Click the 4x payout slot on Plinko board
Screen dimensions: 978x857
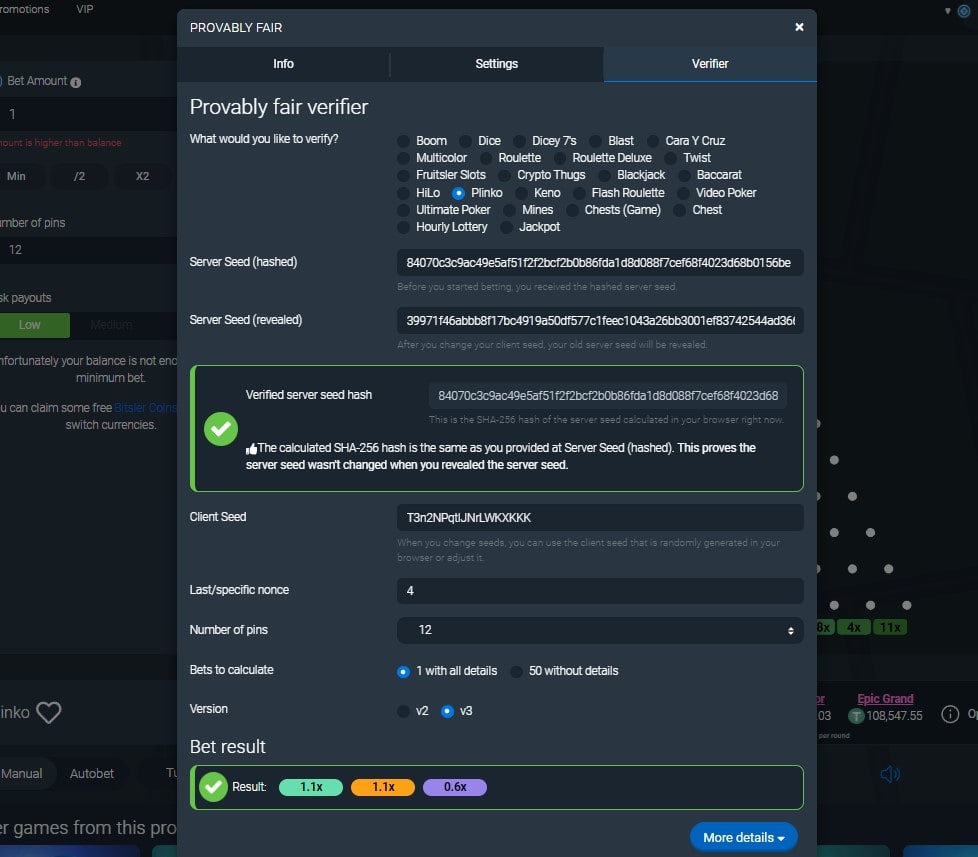pos(854,627)
